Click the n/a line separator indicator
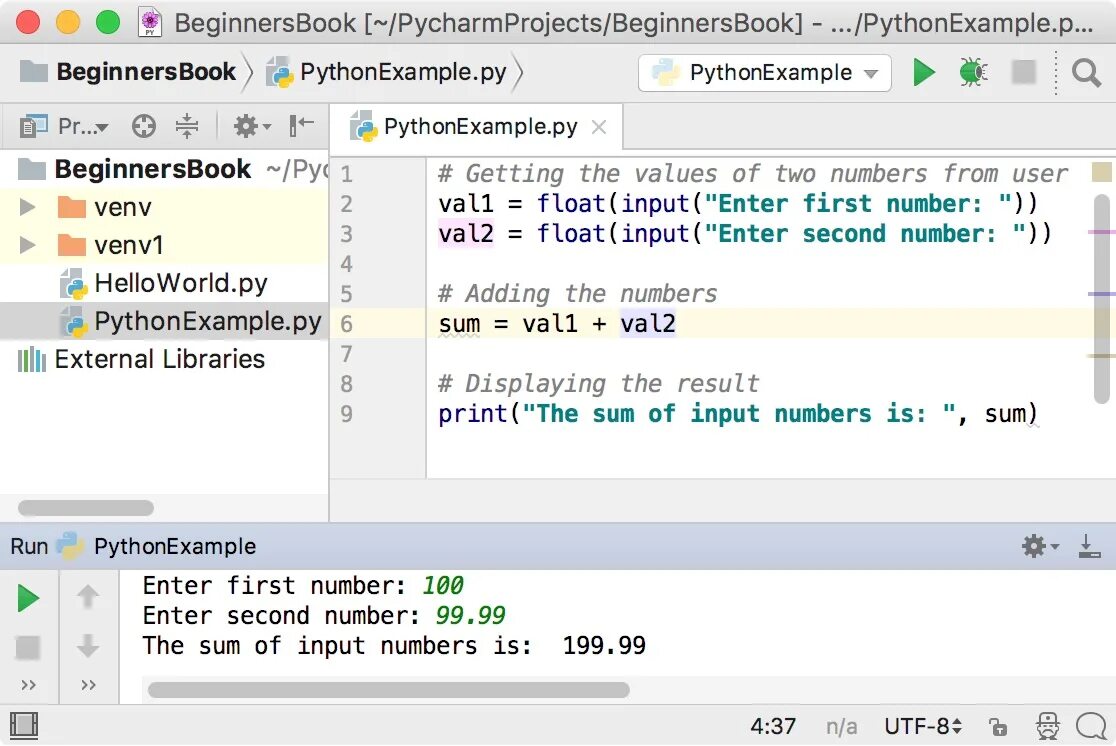 pos(841,727)
